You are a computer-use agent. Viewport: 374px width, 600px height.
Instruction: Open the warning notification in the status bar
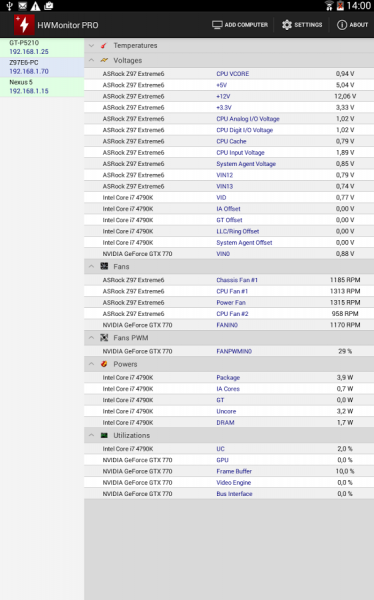click(x=35, y=6)
